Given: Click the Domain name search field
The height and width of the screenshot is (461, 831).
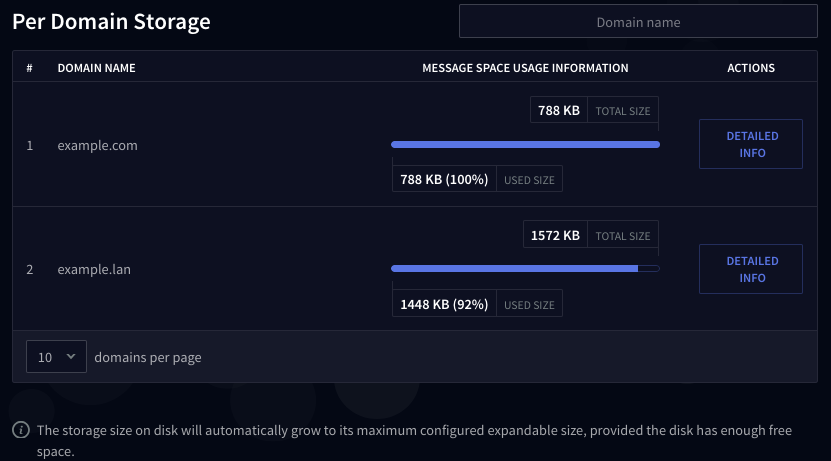Looking at the screenshot, I should (x=638, y=22).
